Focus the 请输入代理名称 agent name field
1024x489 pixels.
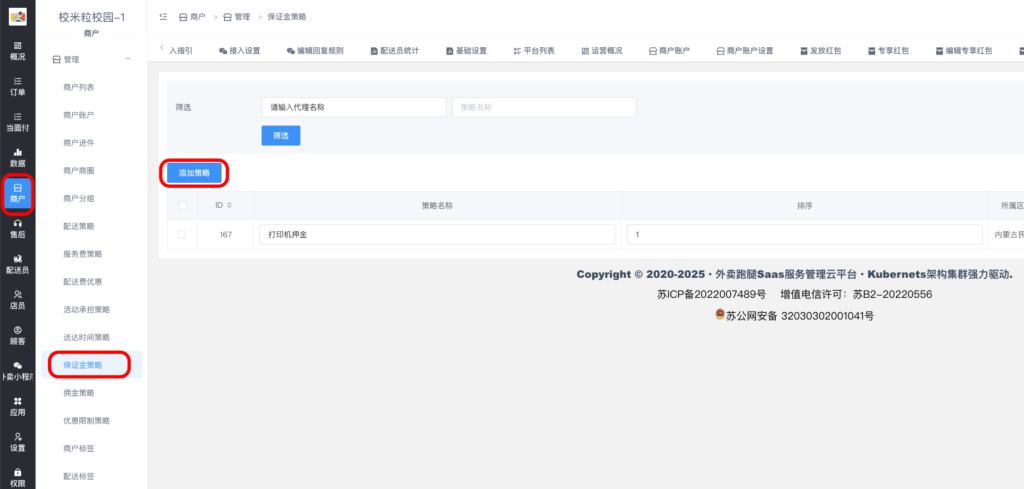(354, 108)
